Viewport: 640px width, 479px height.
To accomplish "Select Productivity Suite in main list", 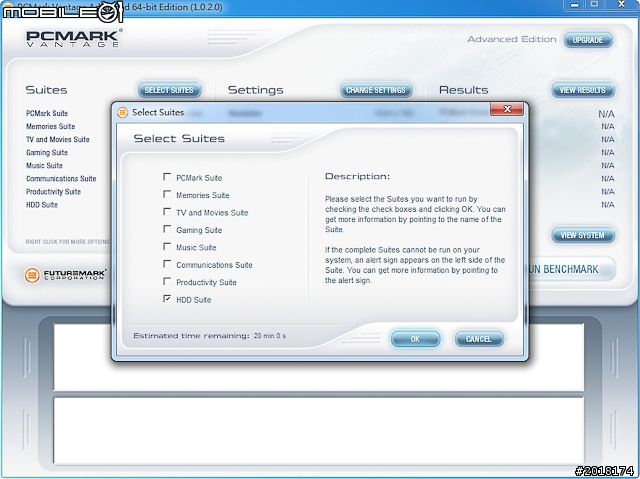I will click(53, 191).
